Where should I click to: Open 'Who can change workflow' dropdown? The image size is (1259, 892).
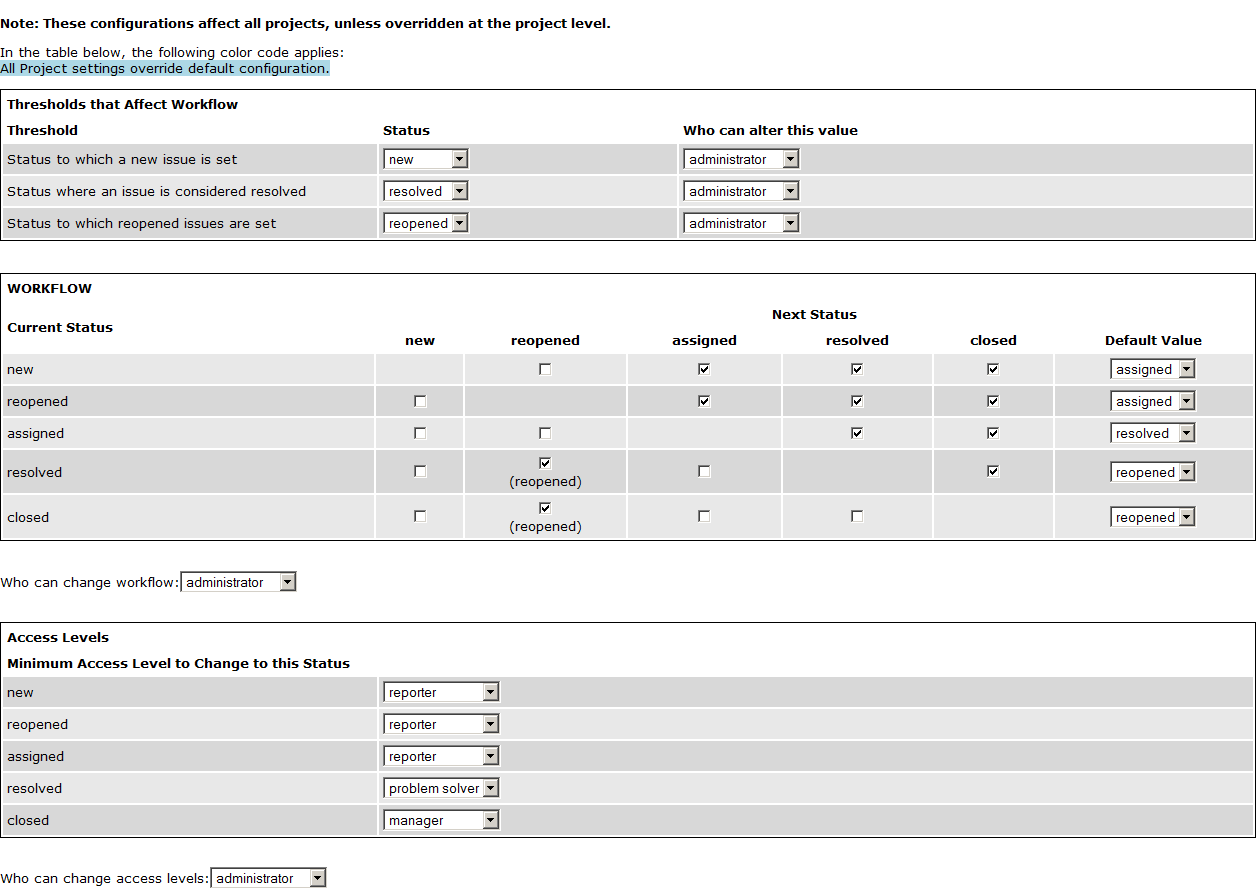238,582
